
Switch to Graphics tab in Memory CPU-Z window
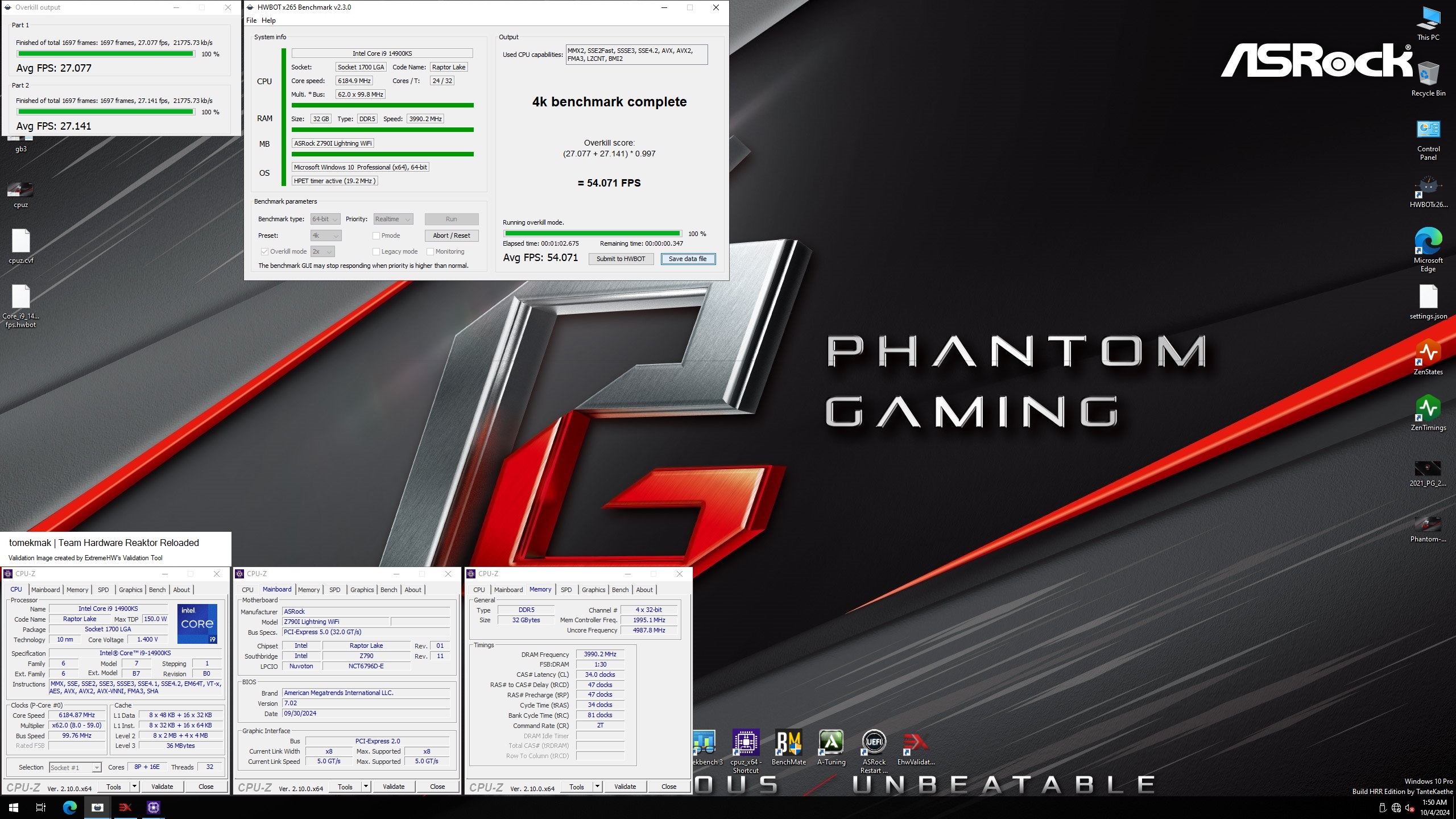(x=593, y=590)
